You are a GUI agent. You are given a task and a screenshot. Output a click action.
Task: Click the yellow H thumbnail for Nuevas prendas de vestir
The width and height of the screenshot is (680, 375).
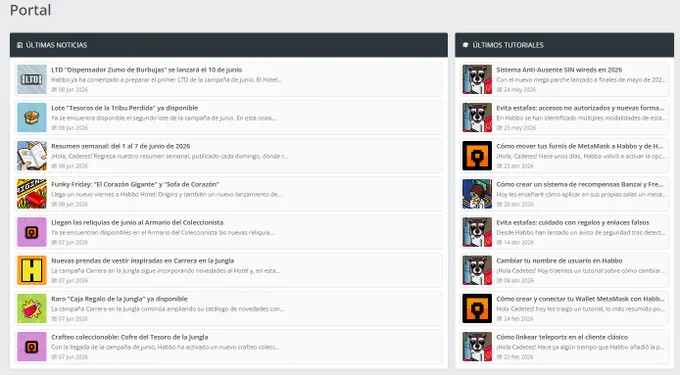click(32, 270)
